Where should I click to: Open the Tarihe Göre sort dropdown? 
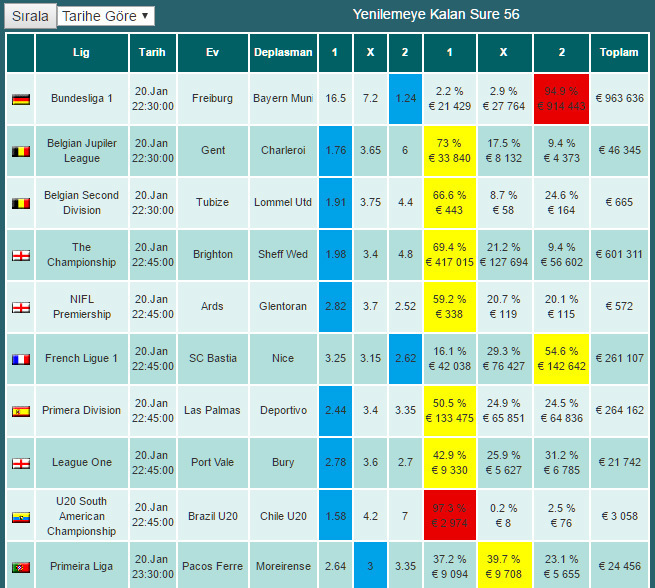pos(106,16)
